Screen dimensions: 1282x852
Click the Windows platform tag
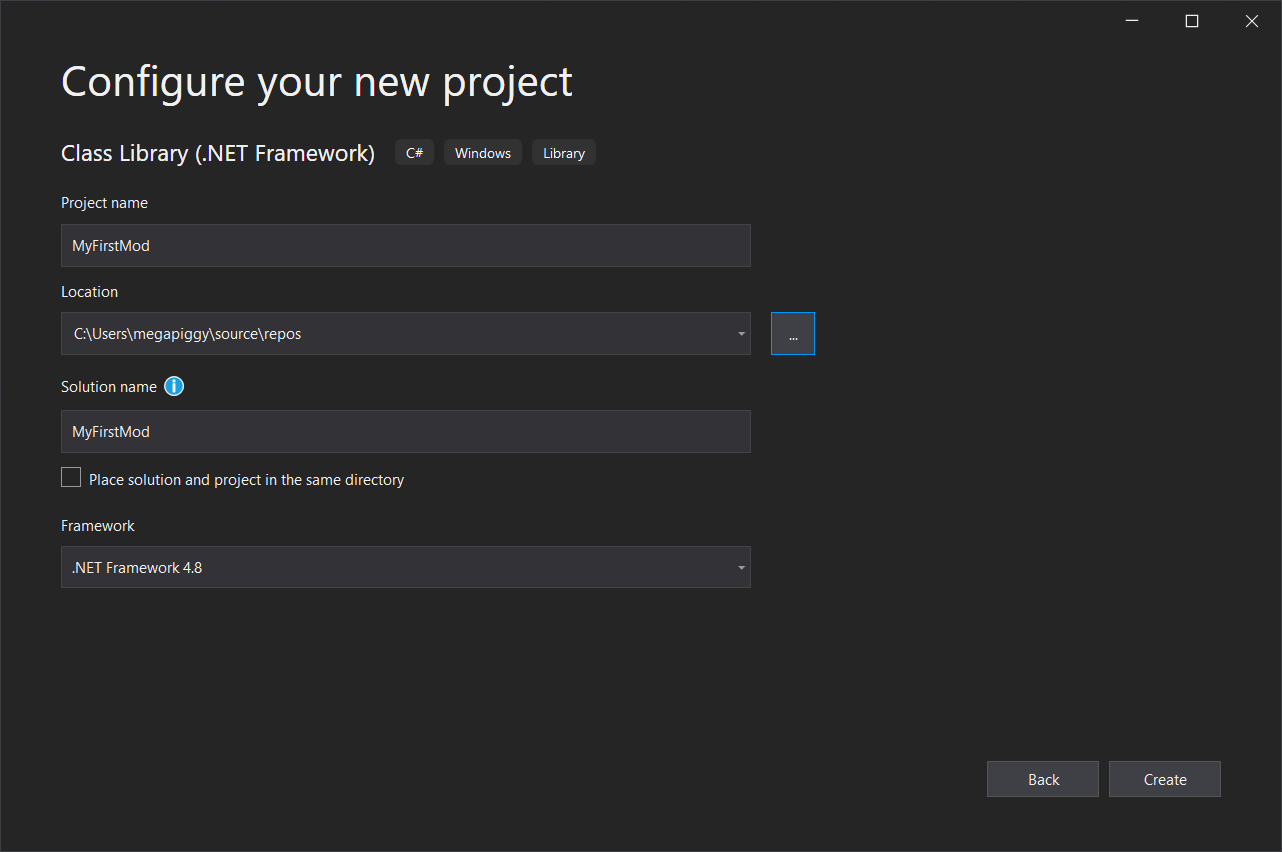(482, 152)
